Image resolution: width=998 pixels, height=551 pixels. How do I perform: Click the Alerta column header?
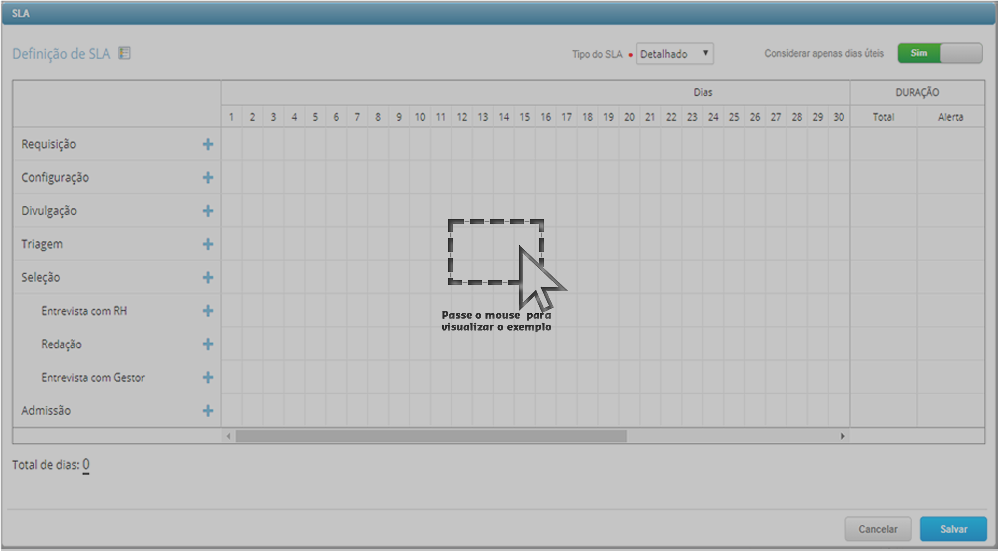(950, 117)
